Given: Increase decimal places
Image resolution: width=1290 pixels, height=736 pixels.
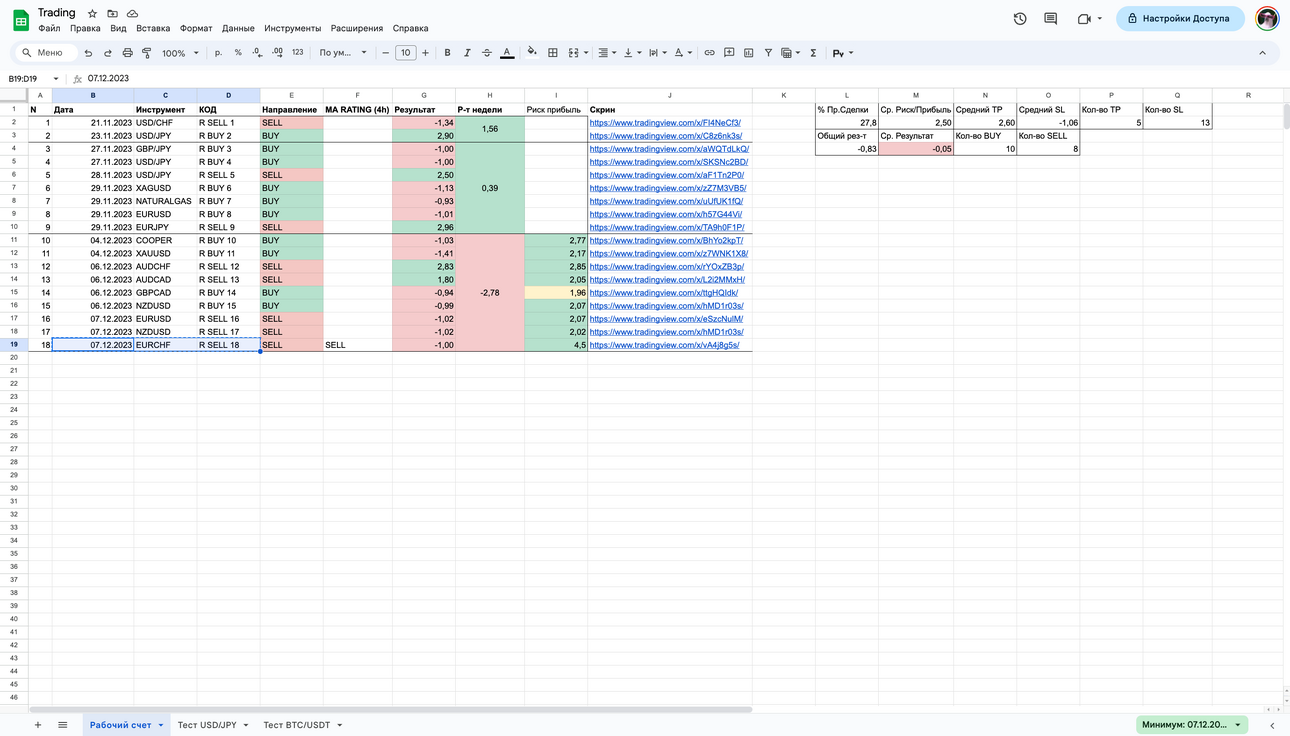Looking at the screenshot, I should point(277,53).
